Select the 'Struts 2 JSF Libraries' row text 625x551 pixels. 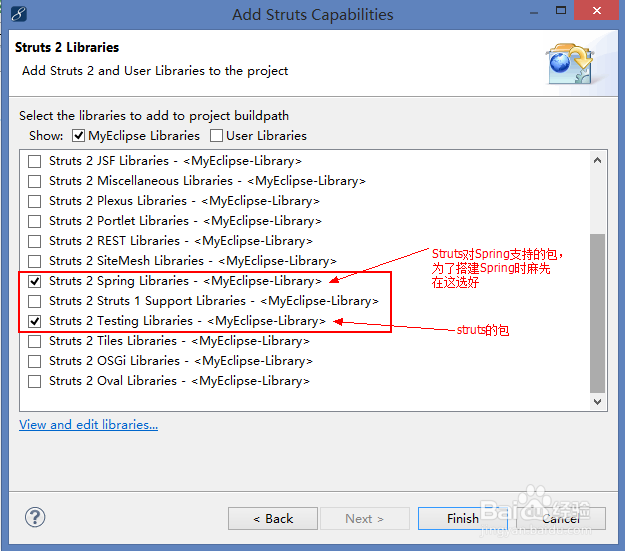(175, 161)
